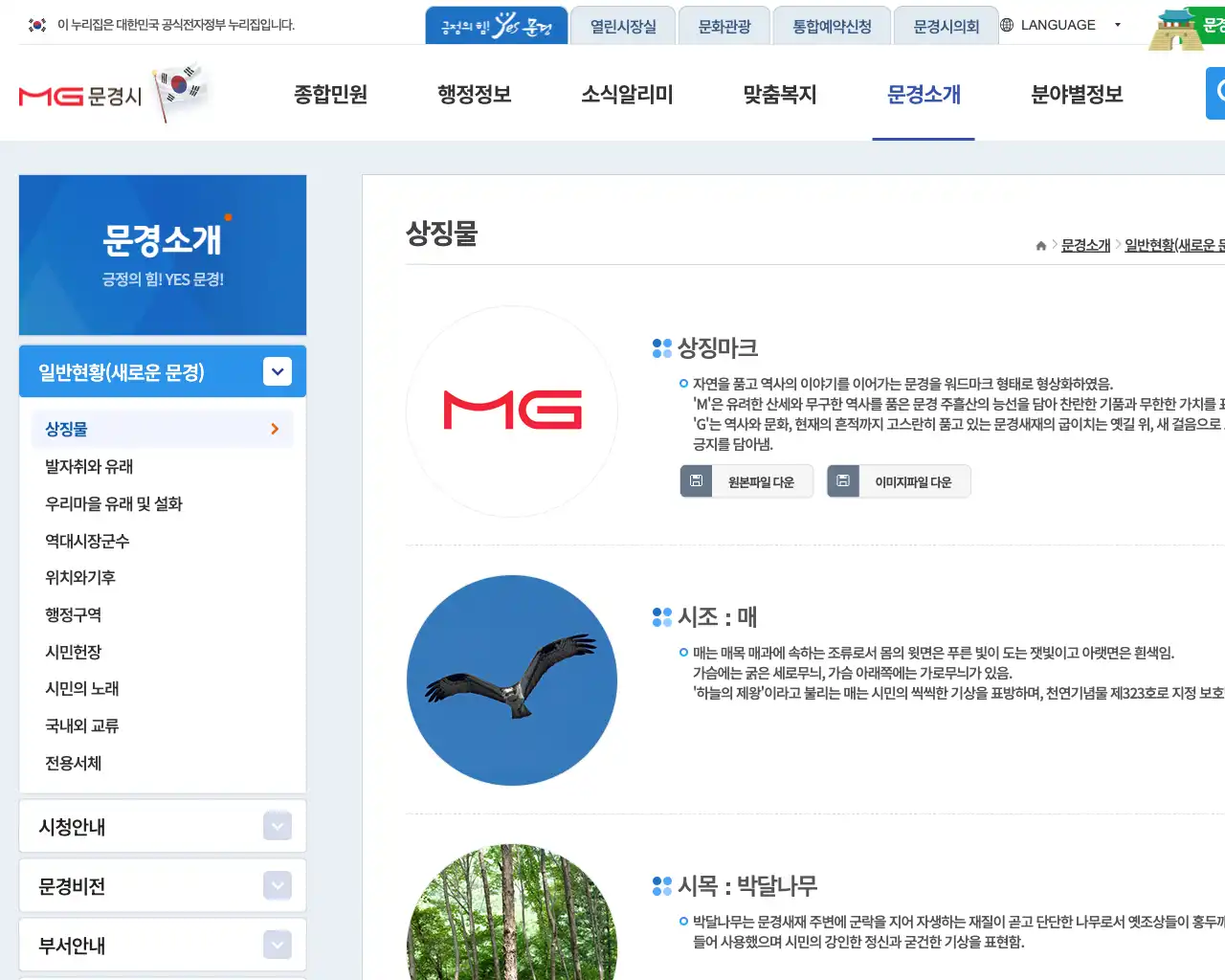Click the orange arrow next to 상징물

pos(275,429)
